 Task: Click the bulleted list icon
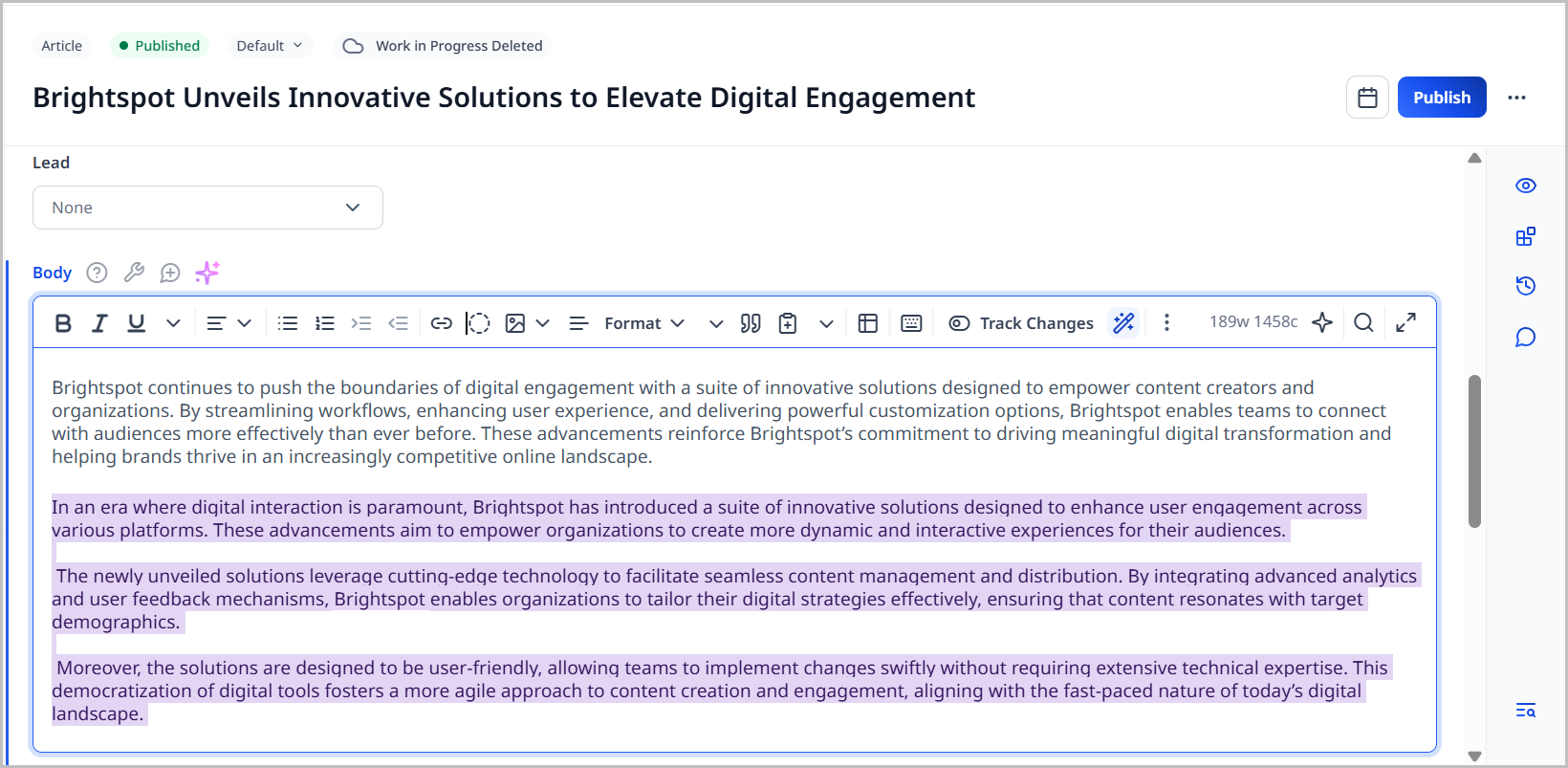[287, 323]
